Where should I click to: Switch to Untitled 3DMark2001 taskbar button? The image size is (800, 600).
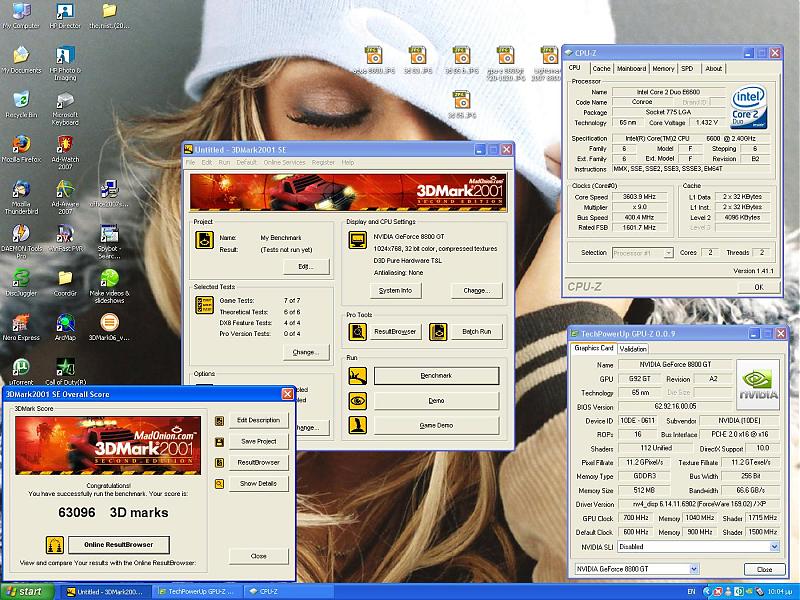pyautogui.click(x=108, y=592)
